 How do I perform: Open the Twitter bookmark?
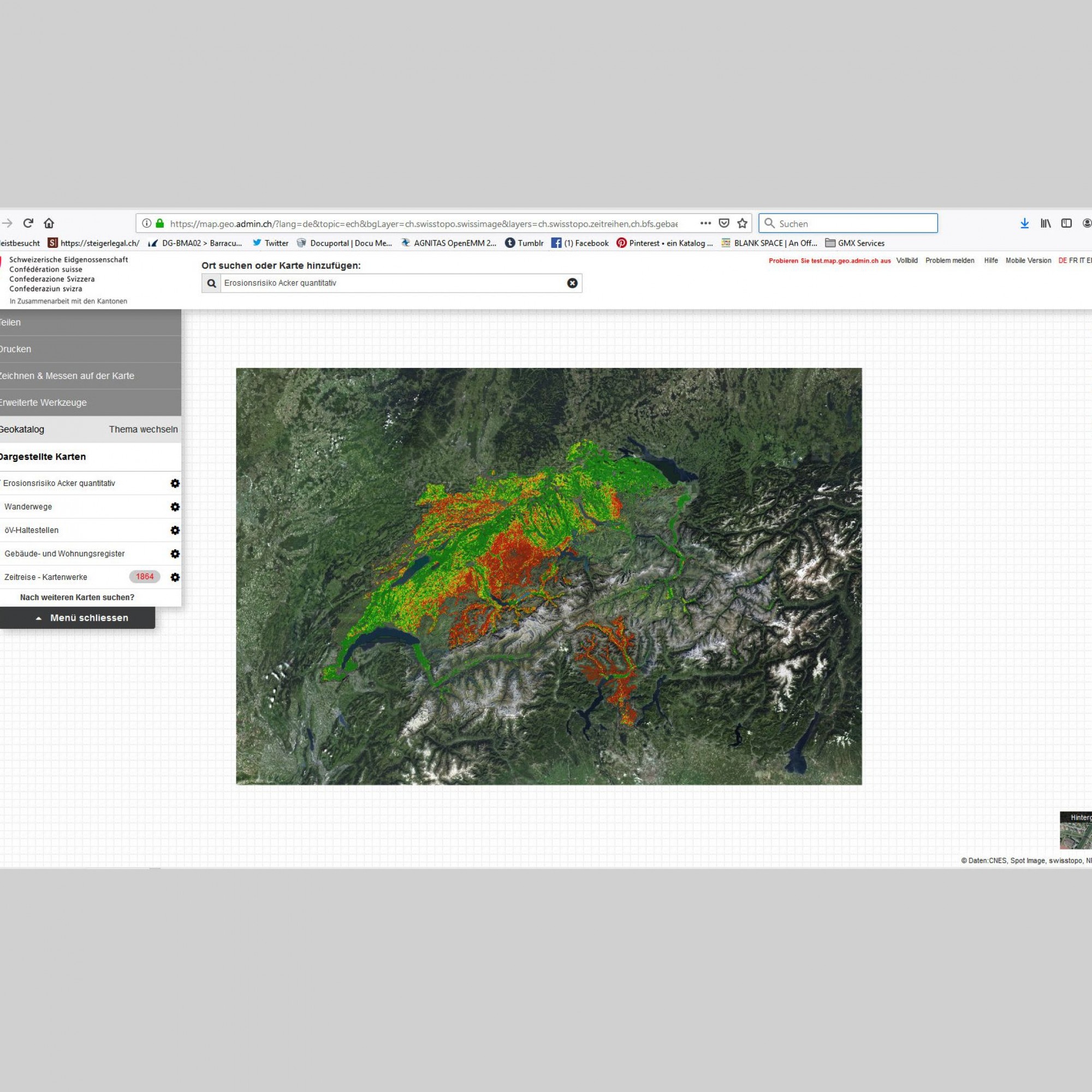(x=270, y=243)
